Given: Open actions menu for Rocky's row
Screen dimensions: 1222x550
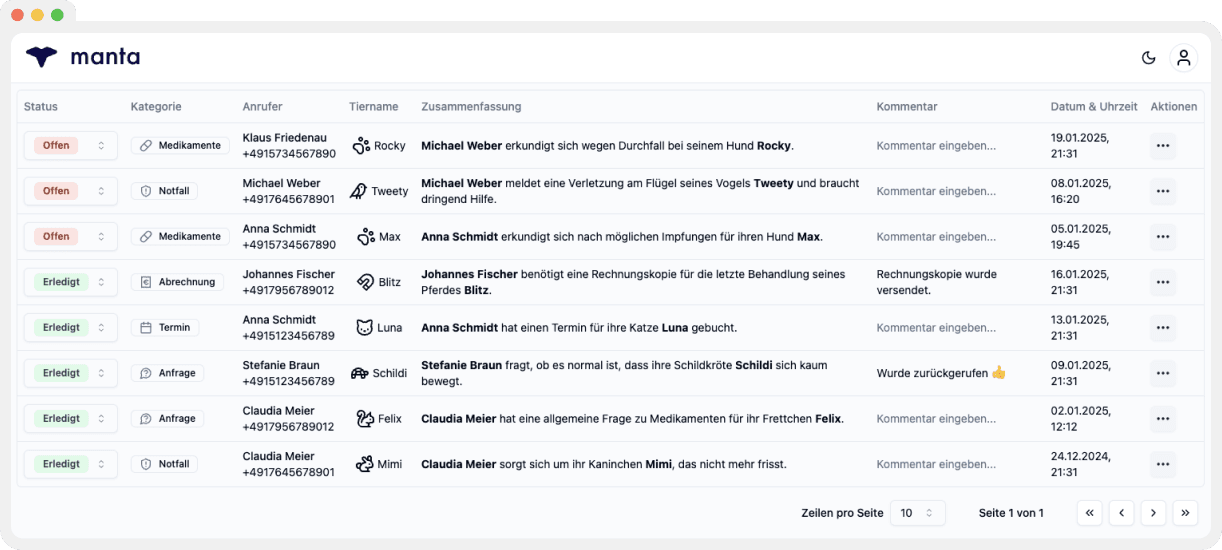Looking at the screenshot, I should point(1162,146).
